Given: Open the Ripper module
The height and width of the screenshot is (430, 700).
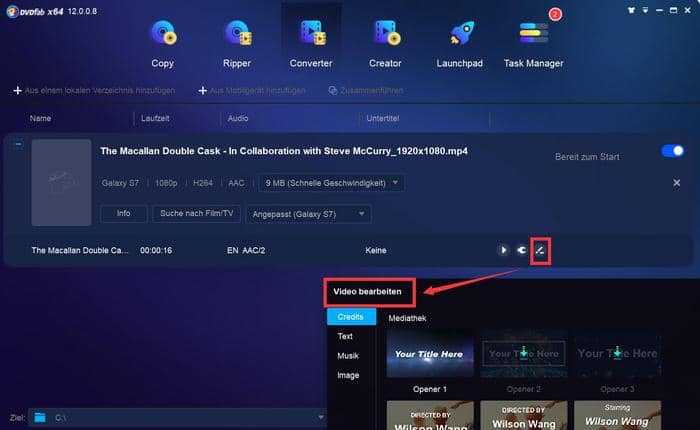Looking at the screenshot, I should click(237, 44).
